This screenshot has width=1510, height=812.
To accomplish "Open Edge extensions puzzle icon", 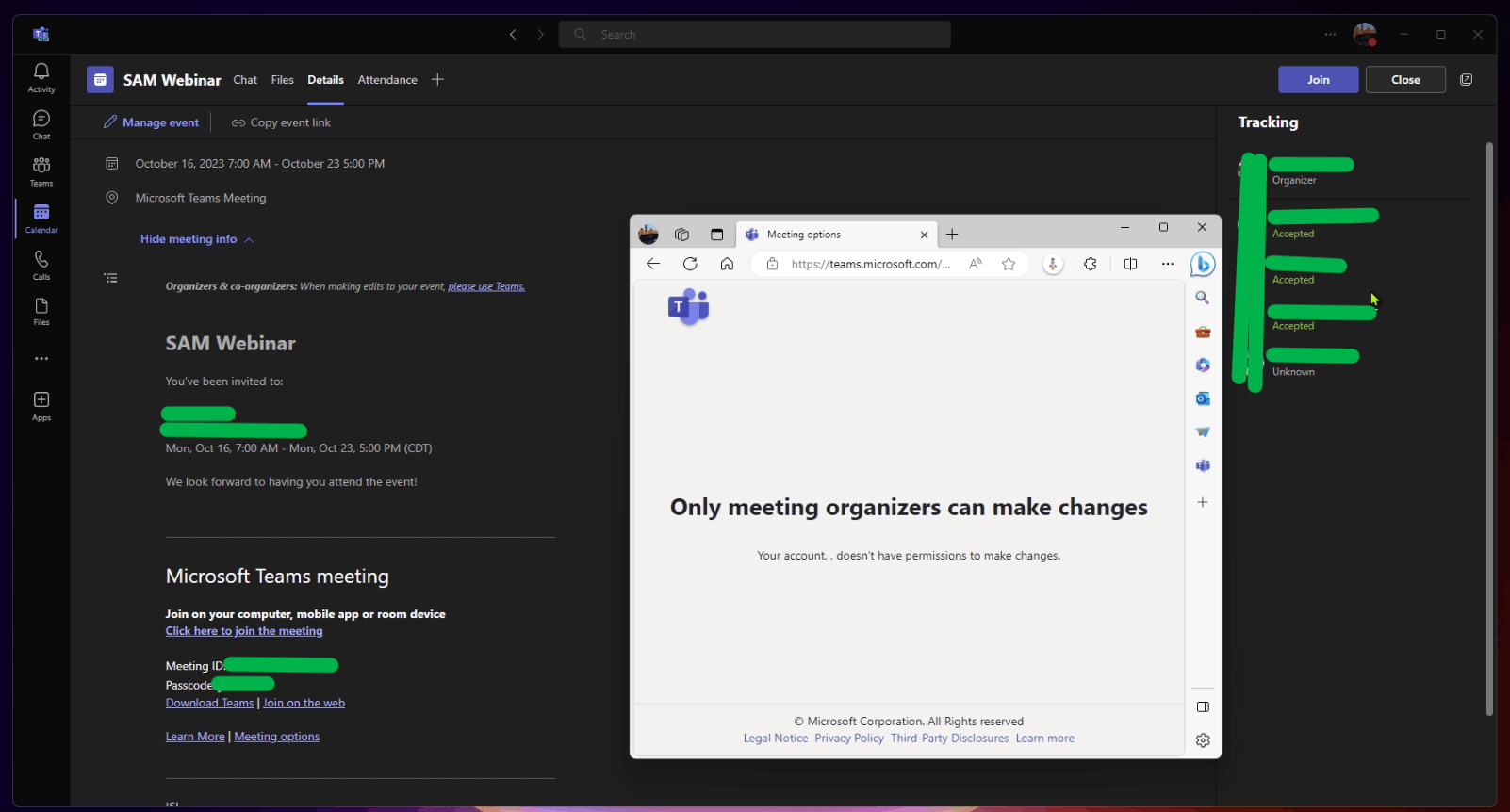I will click(1091, 264).
